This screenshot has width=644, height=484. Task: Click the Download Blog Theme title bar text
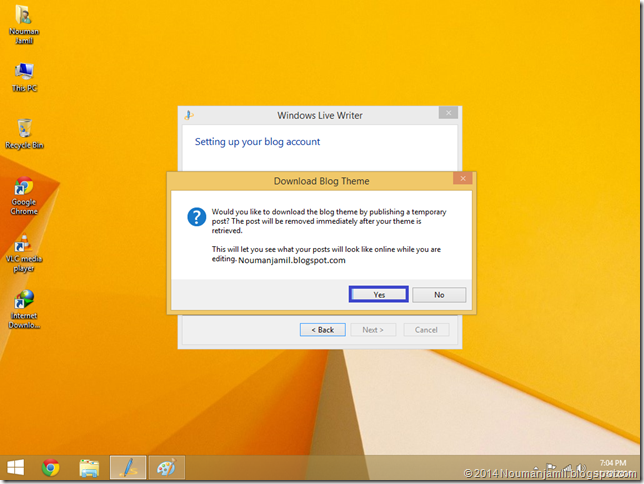click(x=322, y=181)
